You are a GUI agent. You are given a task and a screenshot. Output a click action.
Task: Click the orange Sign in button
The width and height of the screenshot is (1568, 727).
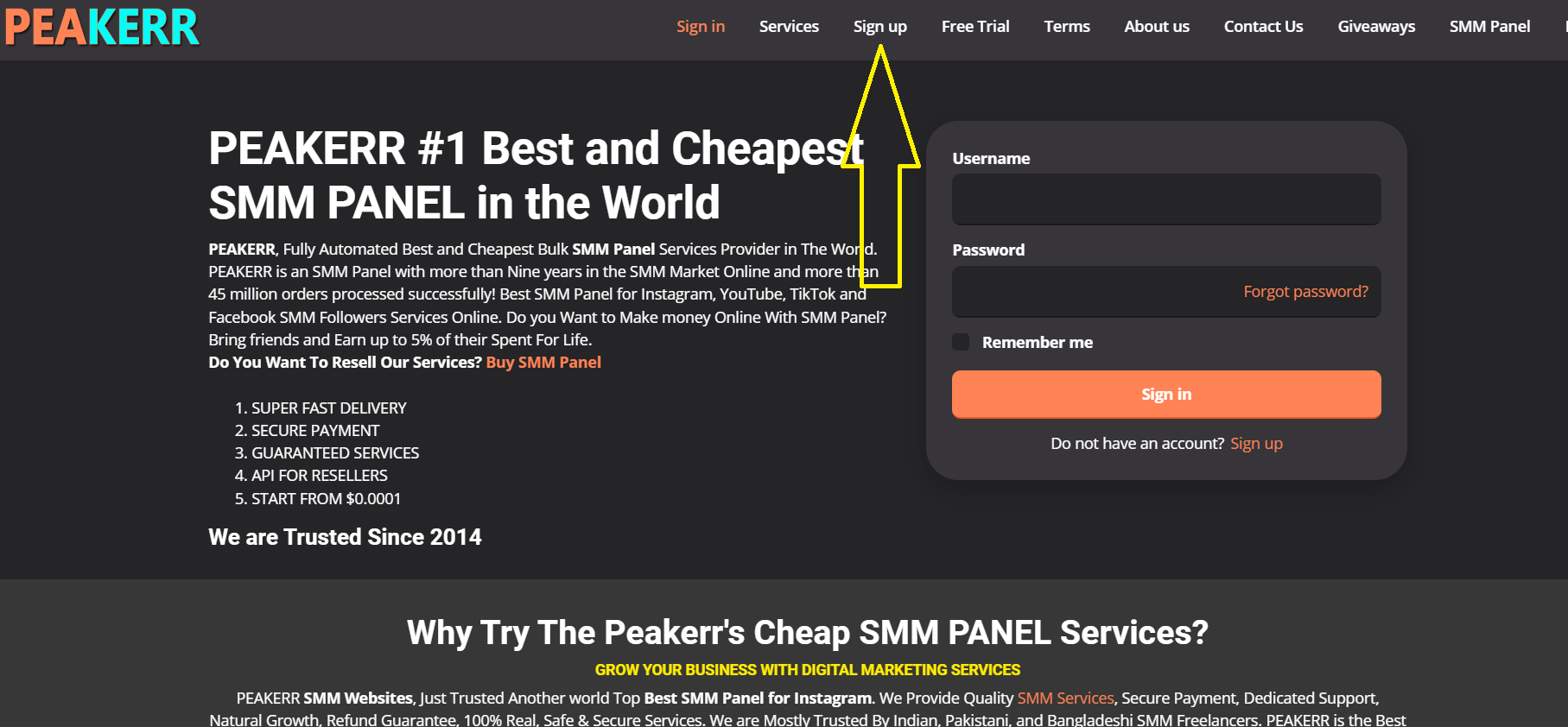pyautogui.click(x=1166, y=395)
